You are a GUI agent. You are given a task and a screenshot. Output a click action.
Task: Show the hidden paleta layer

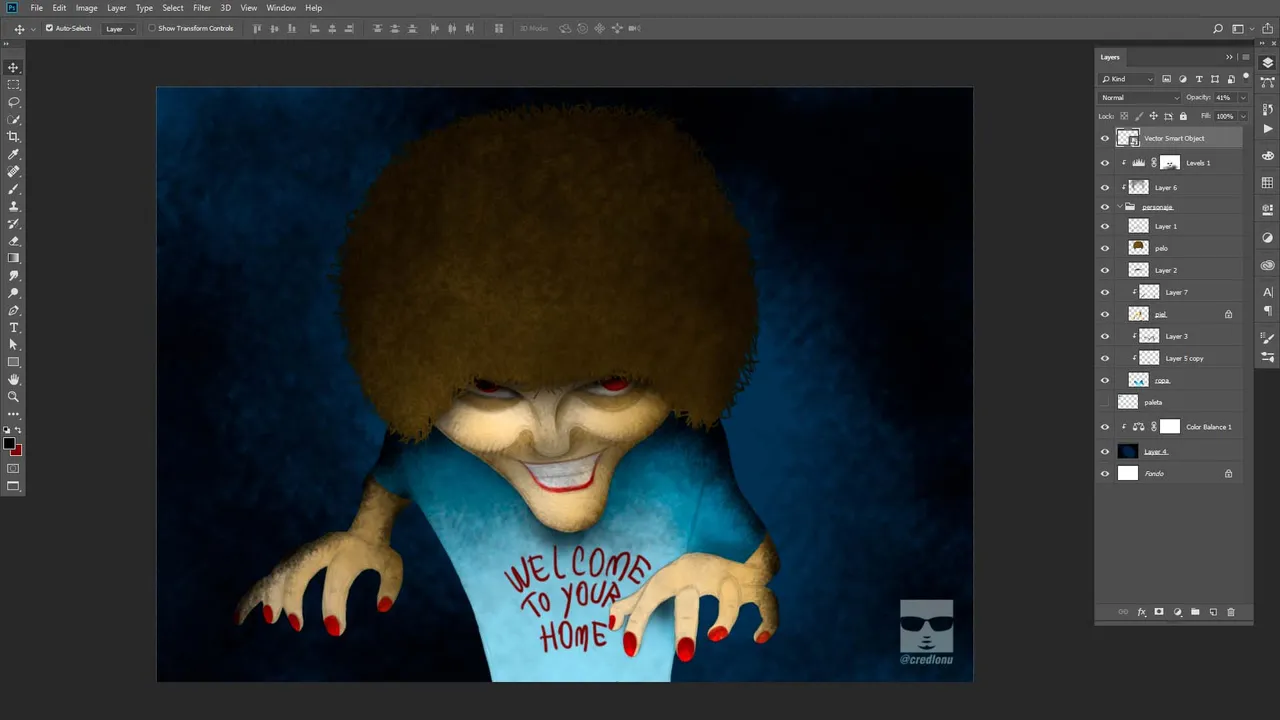(1105, 402)
